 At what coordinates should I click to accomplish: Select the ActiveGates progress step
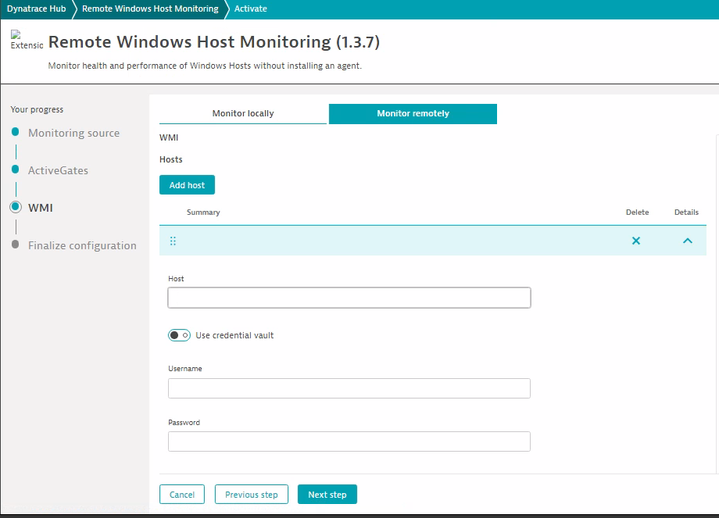58,170
